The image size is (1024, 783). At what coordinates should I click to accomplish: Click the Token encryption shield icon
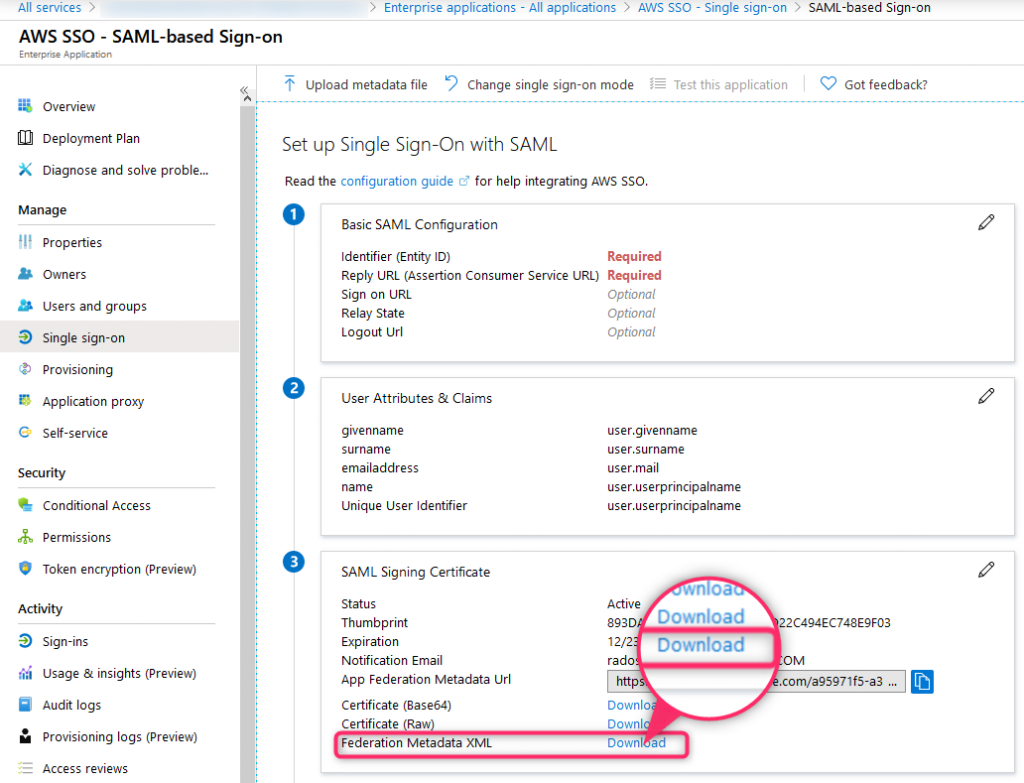(x=25, y=568)
